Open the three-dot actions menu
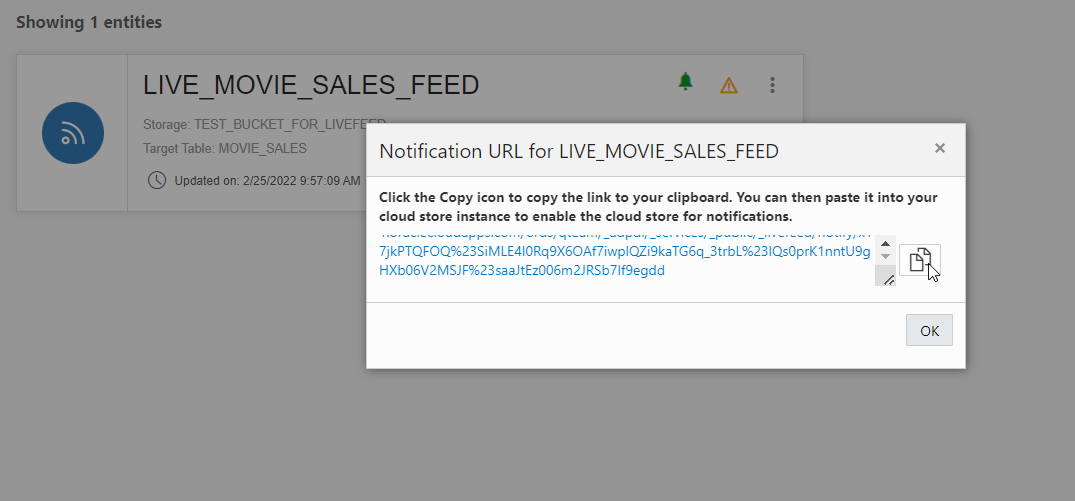Screen dimensions: 1075x501 pos(772,85)
